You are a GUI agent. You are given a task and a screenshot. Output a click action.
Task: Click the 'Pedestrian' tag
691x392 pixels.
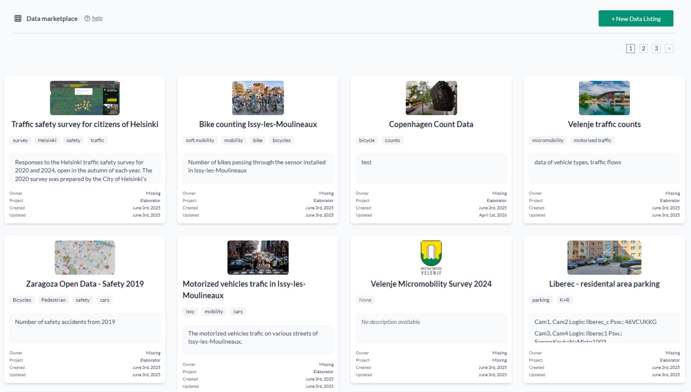[x=53, y=300]
